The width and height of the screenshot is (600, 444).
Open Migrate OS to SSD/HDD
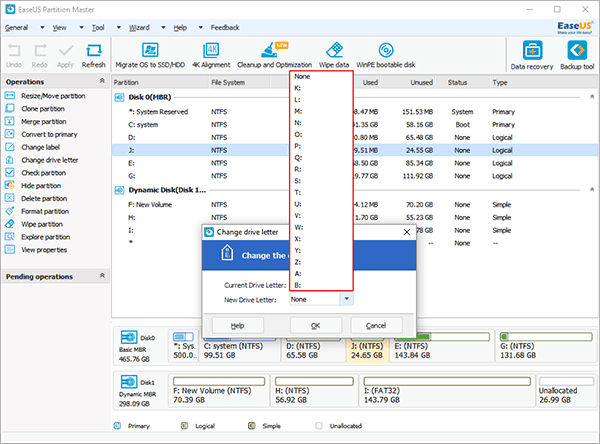pos(150,56)
